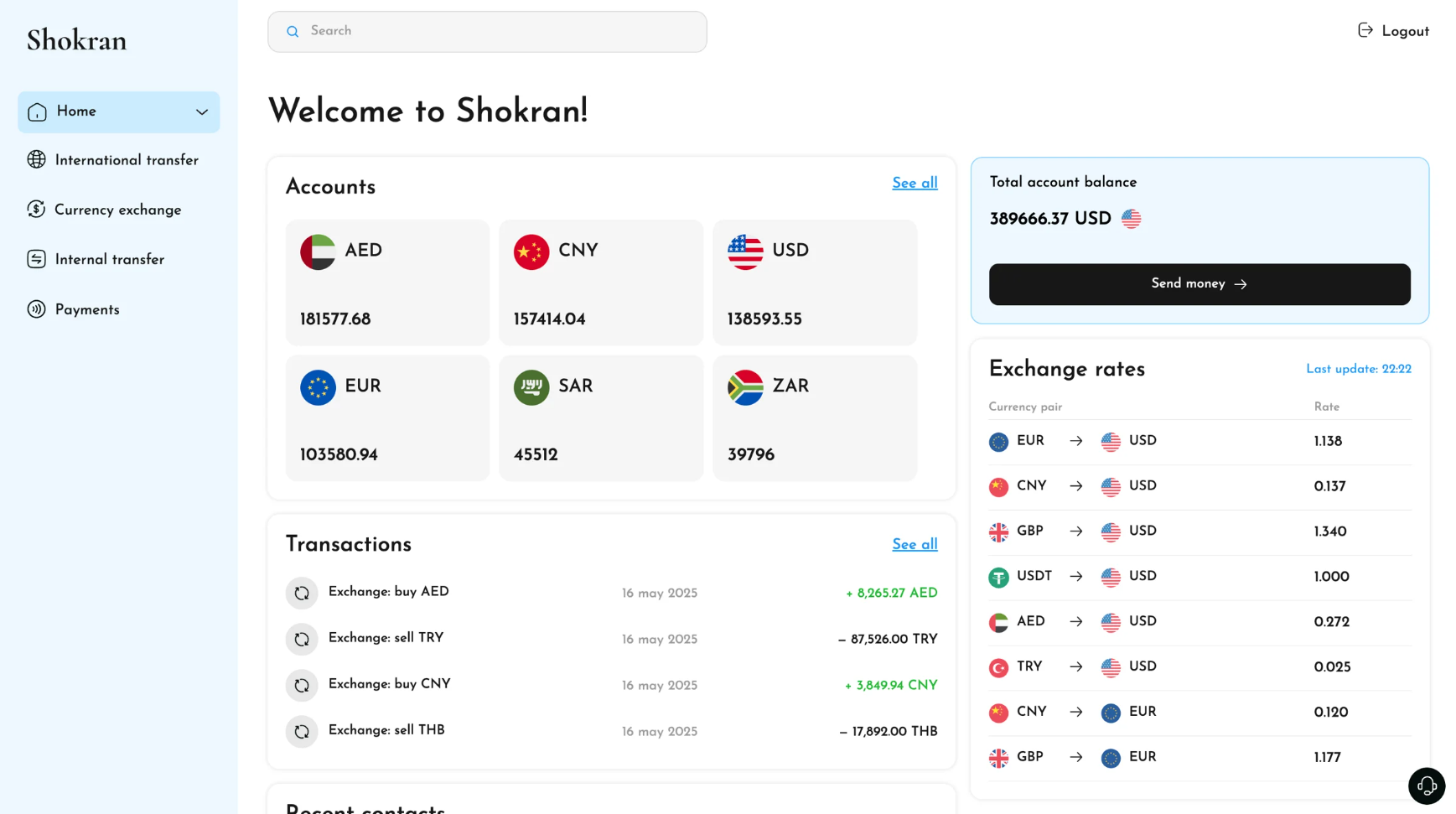Select the Shokran logo
Screen dimensions: 1456x814
75,39
